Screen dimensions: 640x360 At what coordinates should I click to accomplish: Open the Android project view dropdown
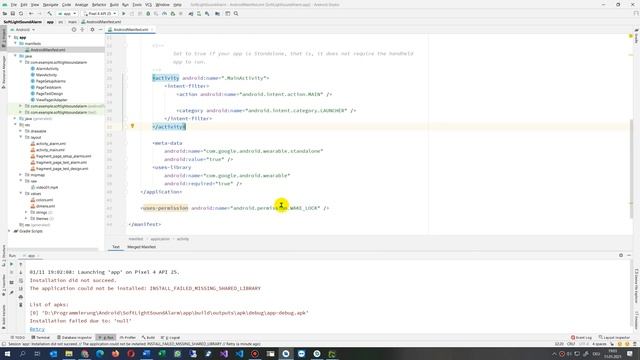click(x=23, y=29)
